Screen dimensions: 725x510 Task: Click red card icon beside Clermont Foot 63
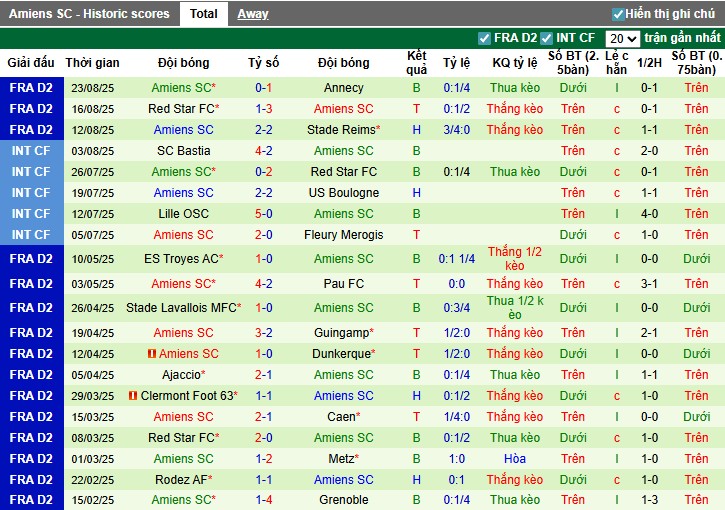click(133, 396)
